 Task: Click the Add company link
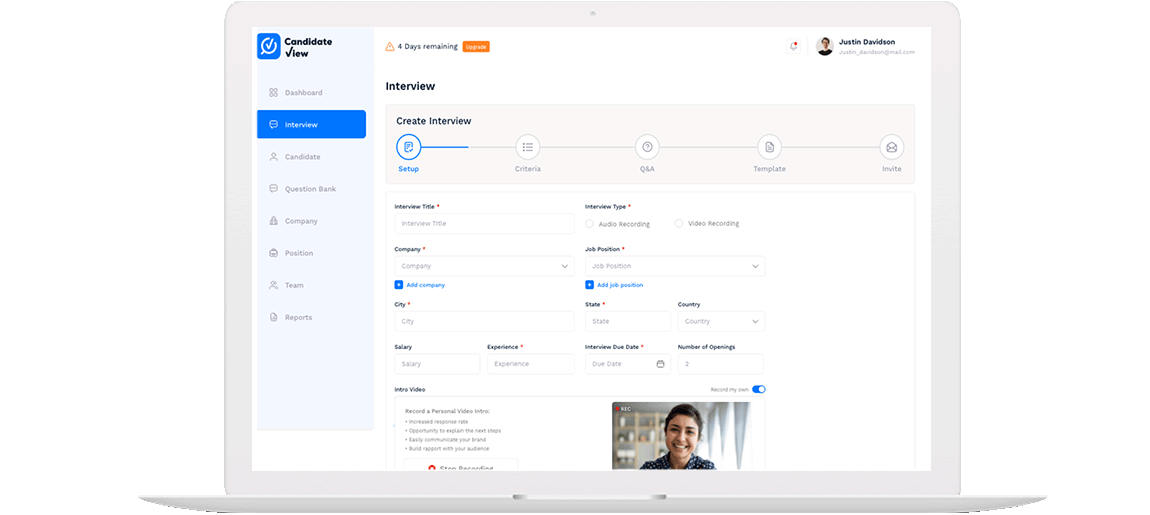[x=425, y=285]
